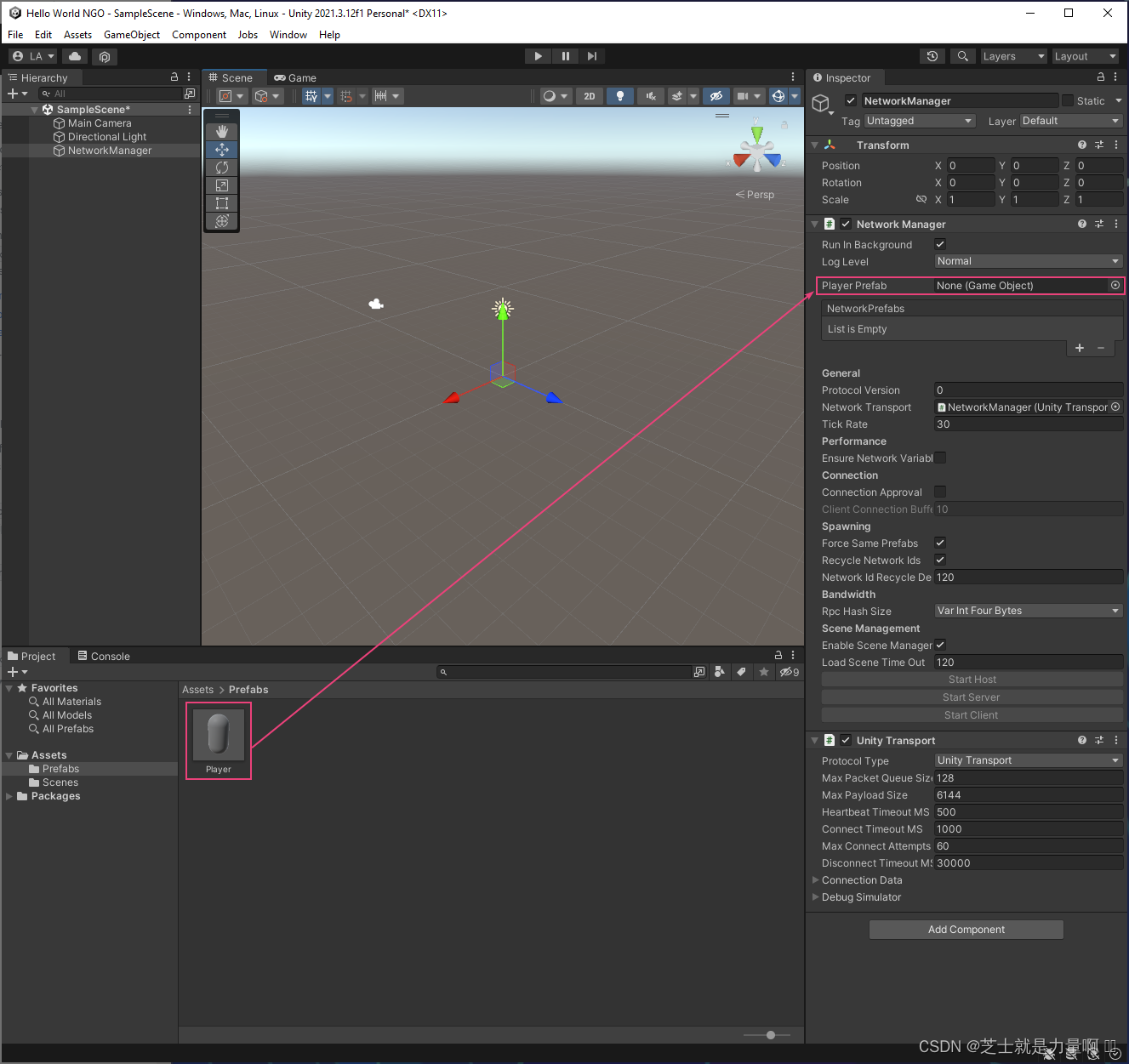Select the Rect tool in Scene toolbar

222,203
